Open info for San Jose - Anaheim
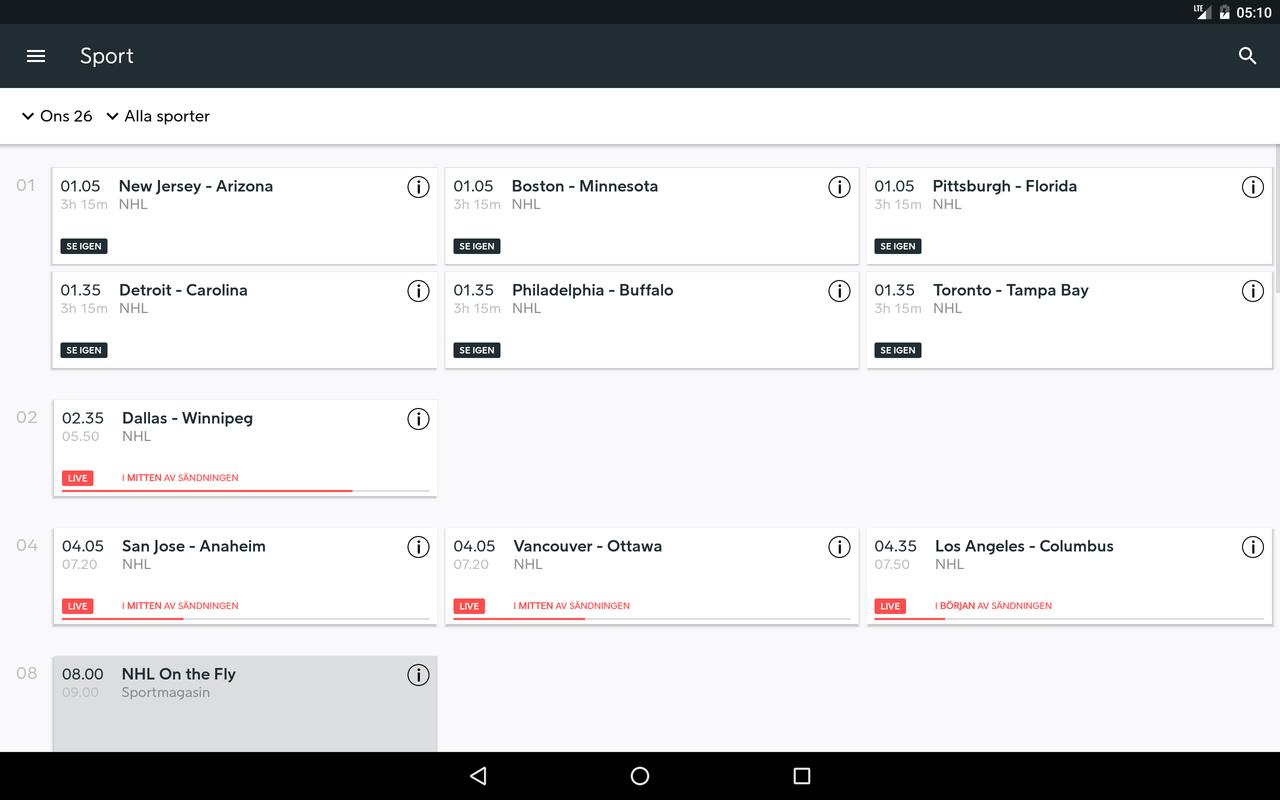Screen dimensions: 1280x800 click(418, 547)
